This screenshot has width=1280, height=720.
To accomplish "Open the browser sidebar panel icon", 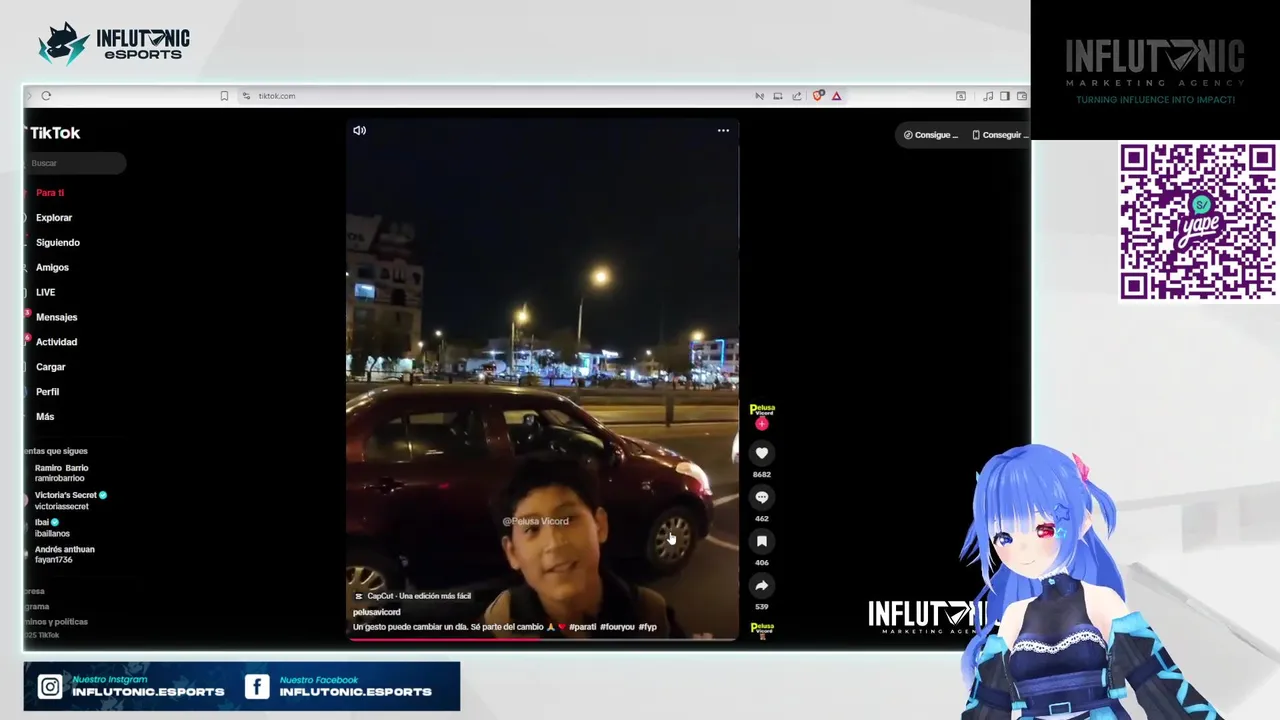I will click(1005, 96).
